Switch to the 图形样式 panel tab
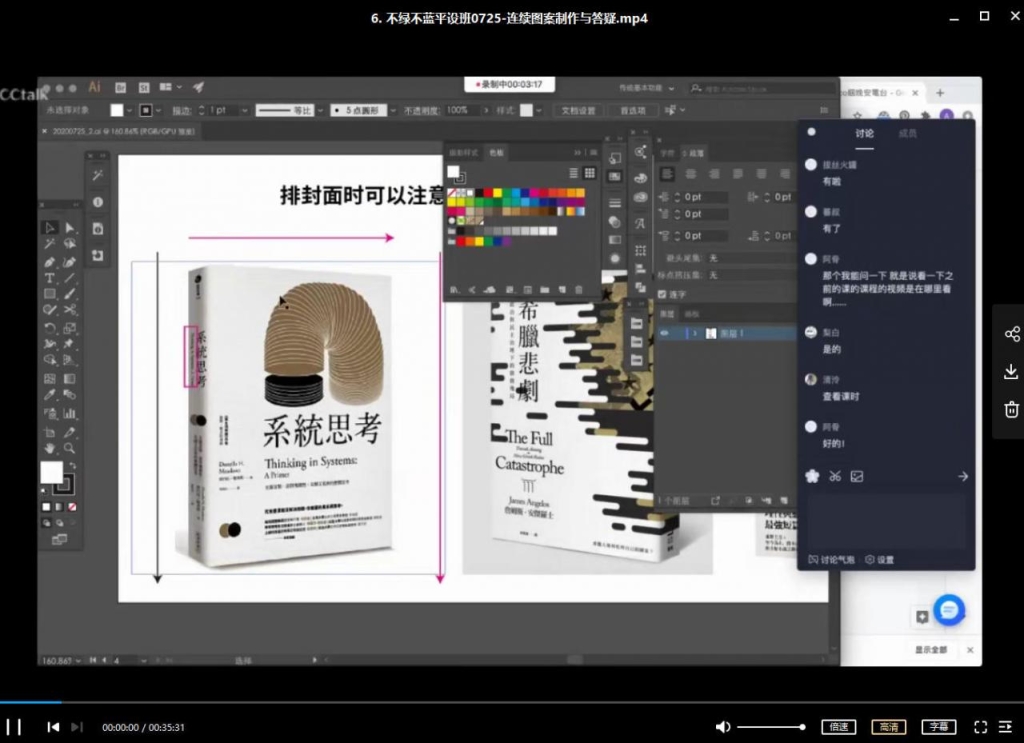 463,152
